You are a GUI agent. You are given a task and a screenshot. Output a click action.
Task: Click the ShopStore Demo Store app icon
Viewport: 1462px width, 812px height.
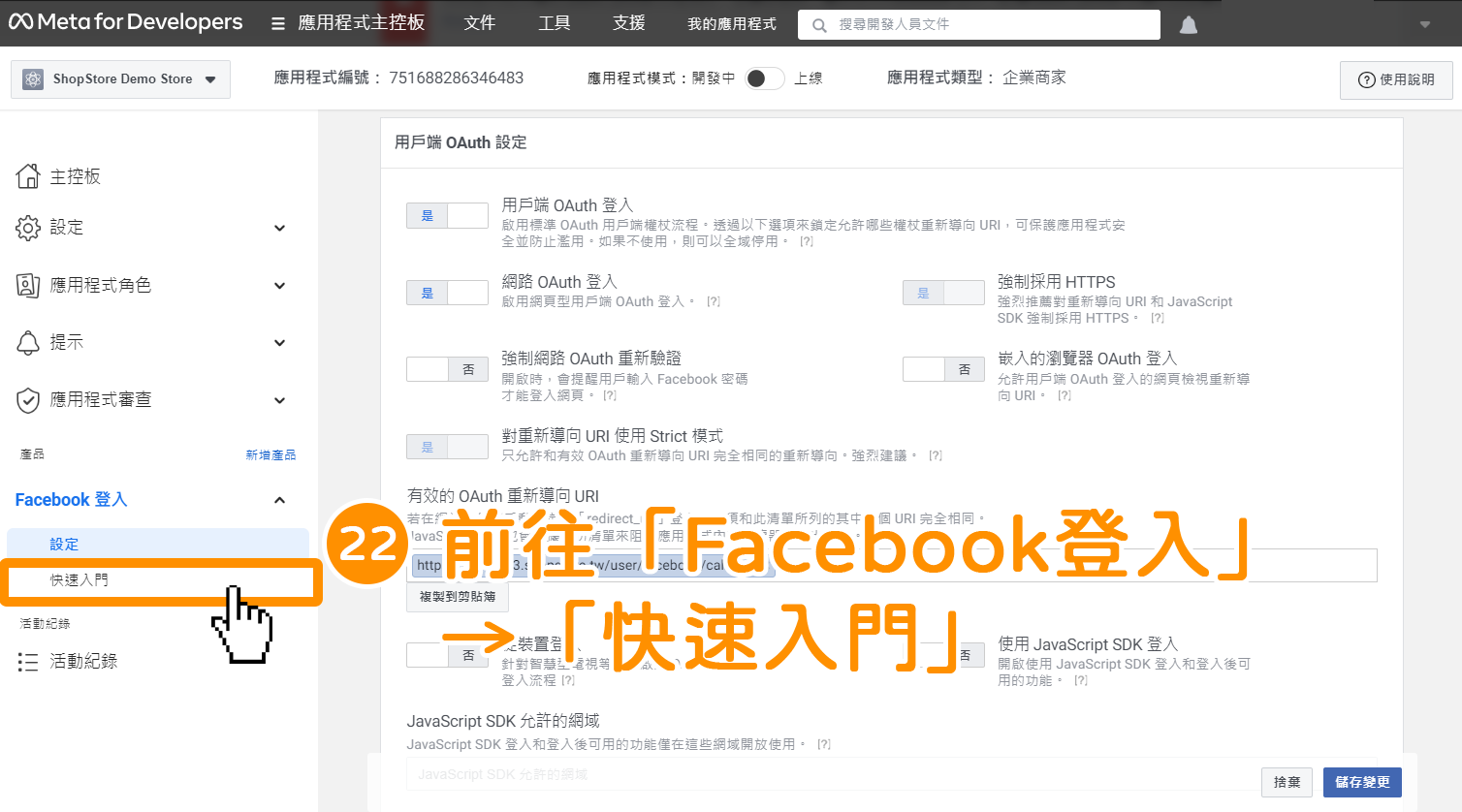(x=33, y=79)
